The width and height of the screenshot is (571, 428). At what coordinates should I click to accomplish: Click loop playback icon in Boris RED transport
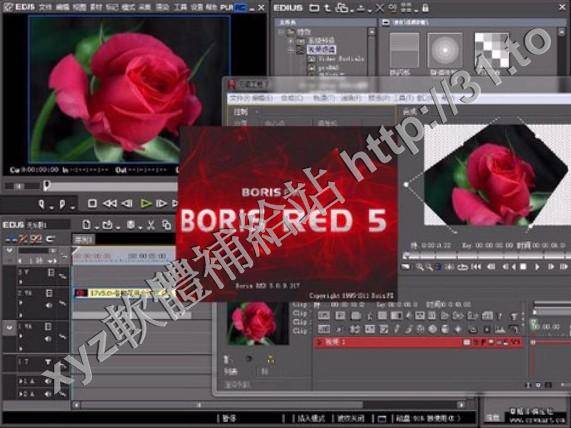pos(462,267)
